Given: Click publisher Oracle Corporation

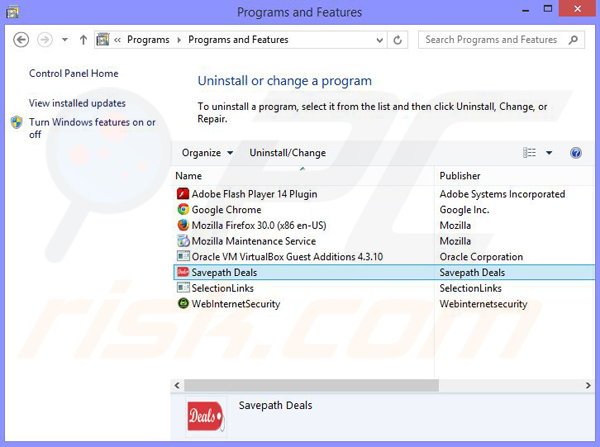Looking at the screenshot, I should 481,257.
